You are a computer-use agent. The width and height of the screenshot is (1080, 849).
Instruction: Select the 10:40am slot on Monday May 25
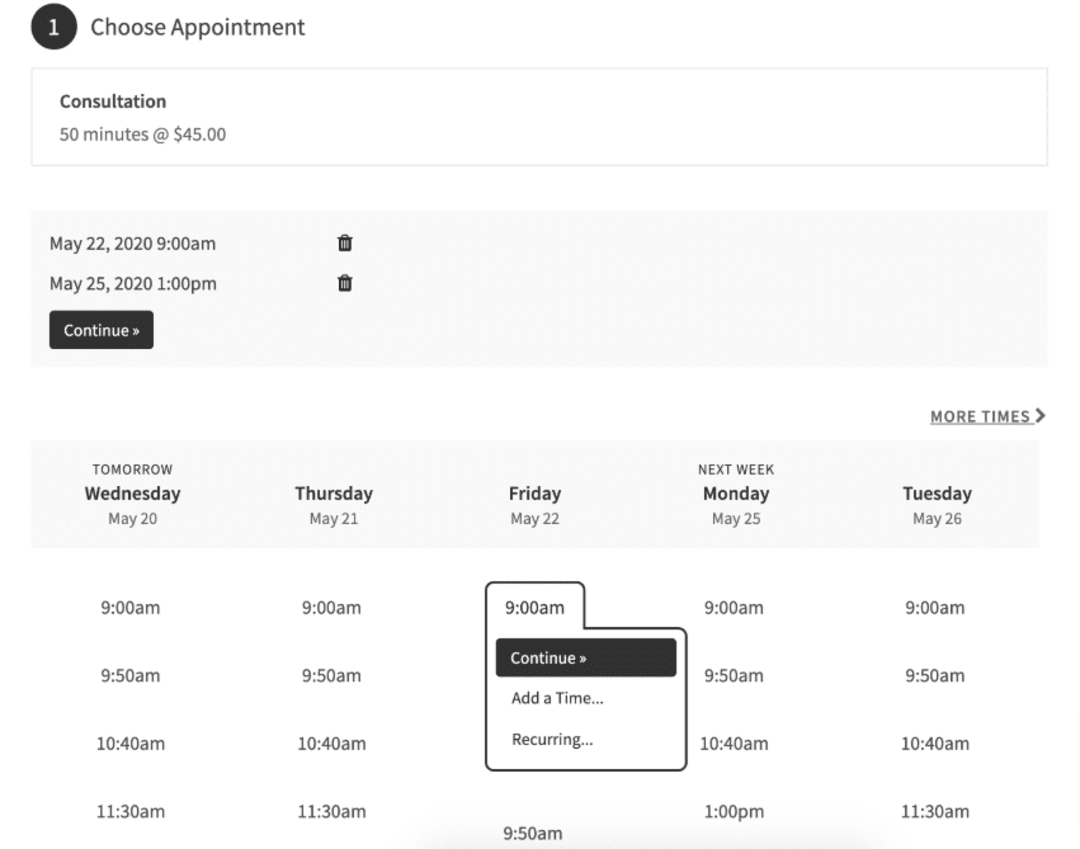(736, 743)
